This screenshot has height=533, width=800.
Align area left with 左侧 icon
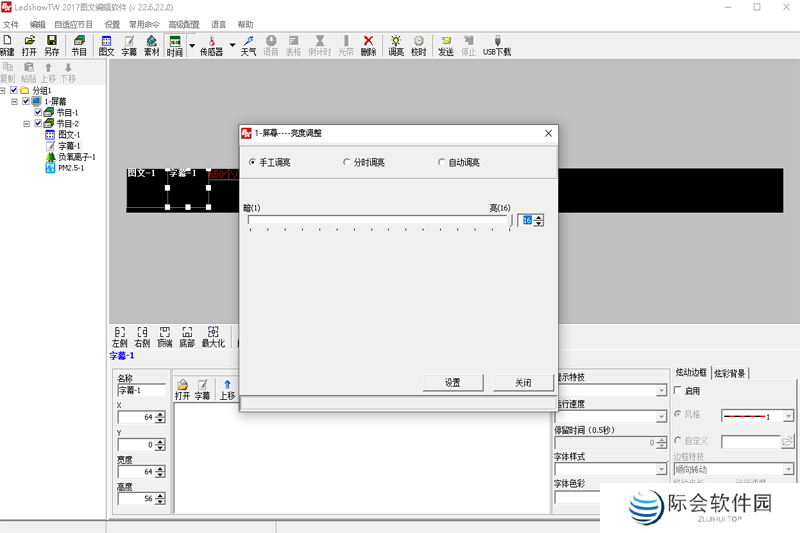[119, 337]
